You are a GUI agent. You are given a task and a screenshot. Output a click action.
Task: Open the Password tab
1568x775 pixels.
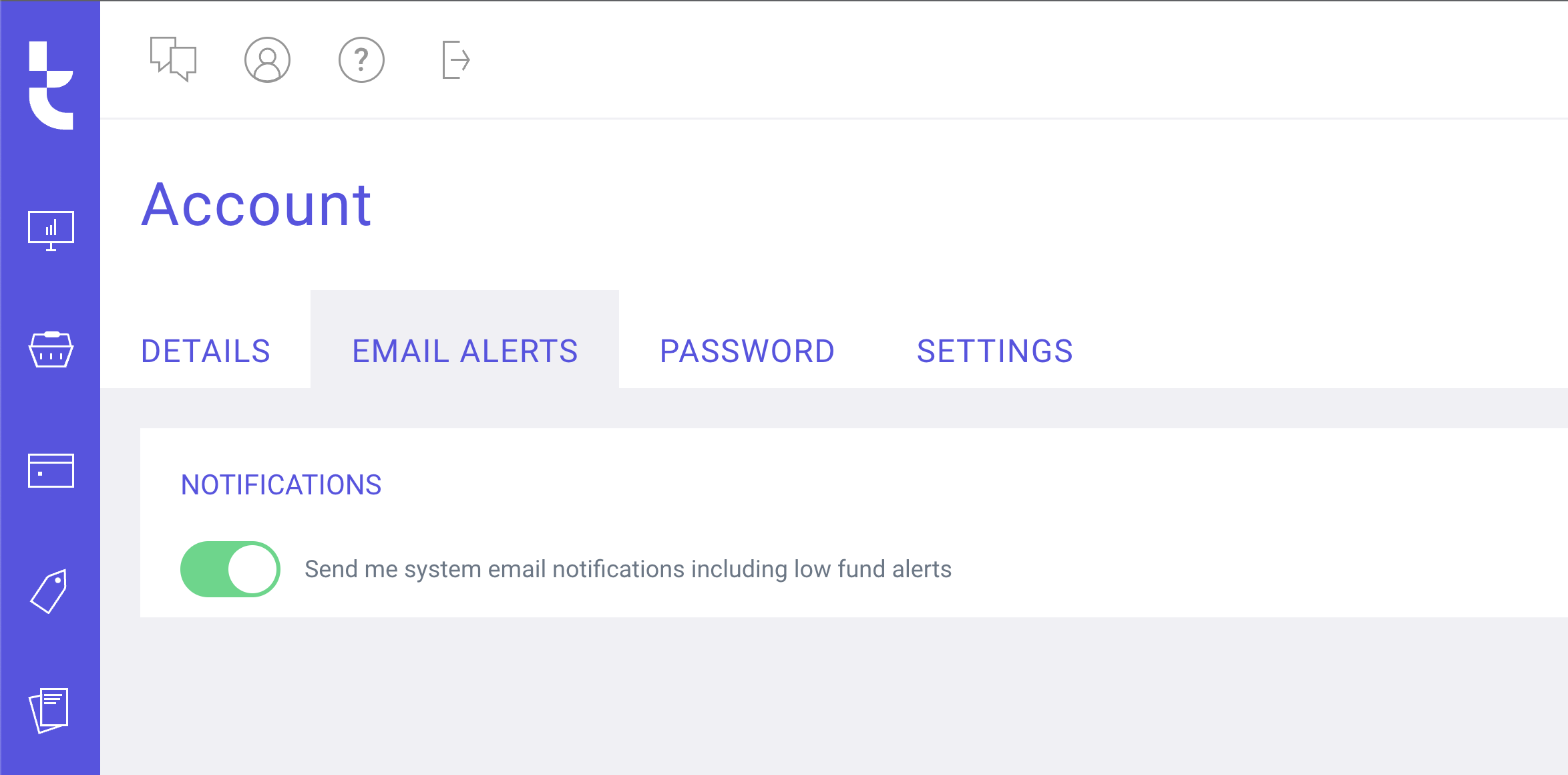point(747,351)
